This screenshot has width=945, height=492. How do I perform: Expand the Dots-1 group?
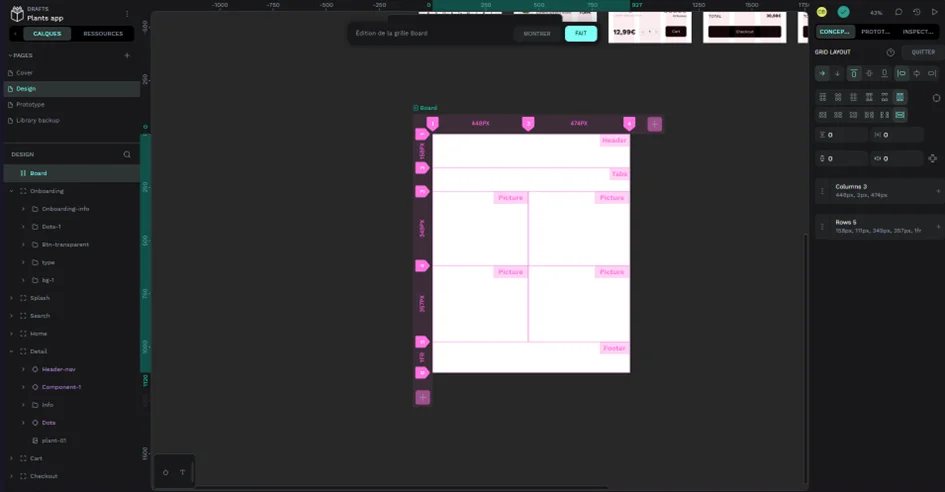[23, 227]
